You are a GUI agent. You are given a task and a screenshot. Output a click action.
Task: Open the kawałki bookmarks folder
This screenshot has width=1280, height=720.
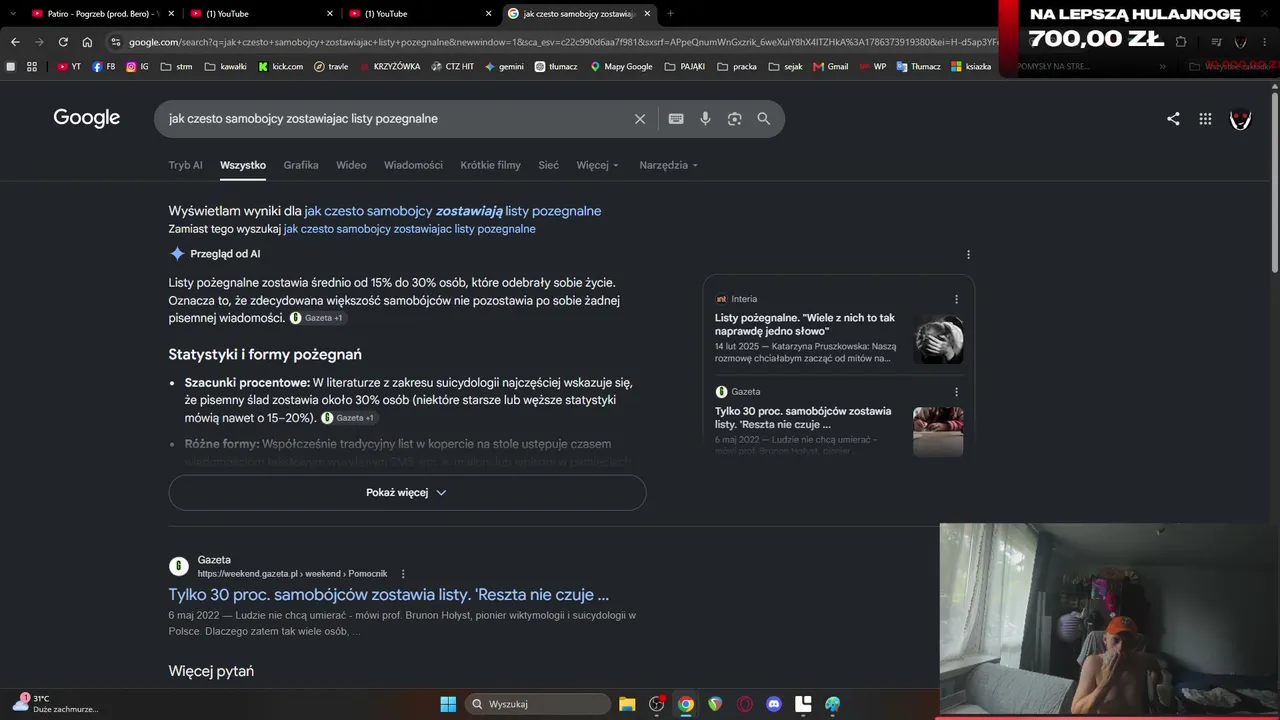pos(225,67)
